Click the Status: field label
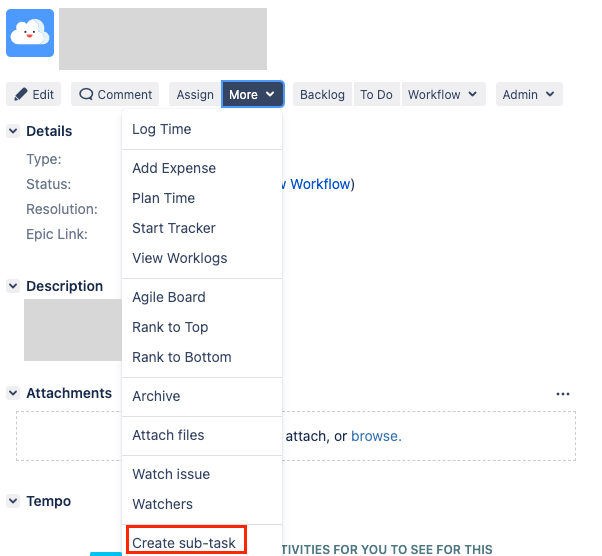Image resolution: width=602 pixels, height=556 pixels. coord(49,184)
